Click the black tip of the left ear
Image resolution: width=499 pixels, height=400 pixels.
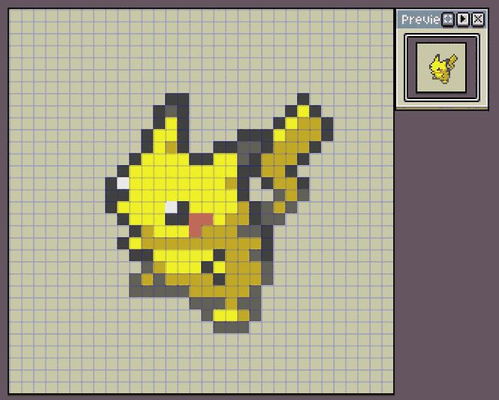(177, 99)
